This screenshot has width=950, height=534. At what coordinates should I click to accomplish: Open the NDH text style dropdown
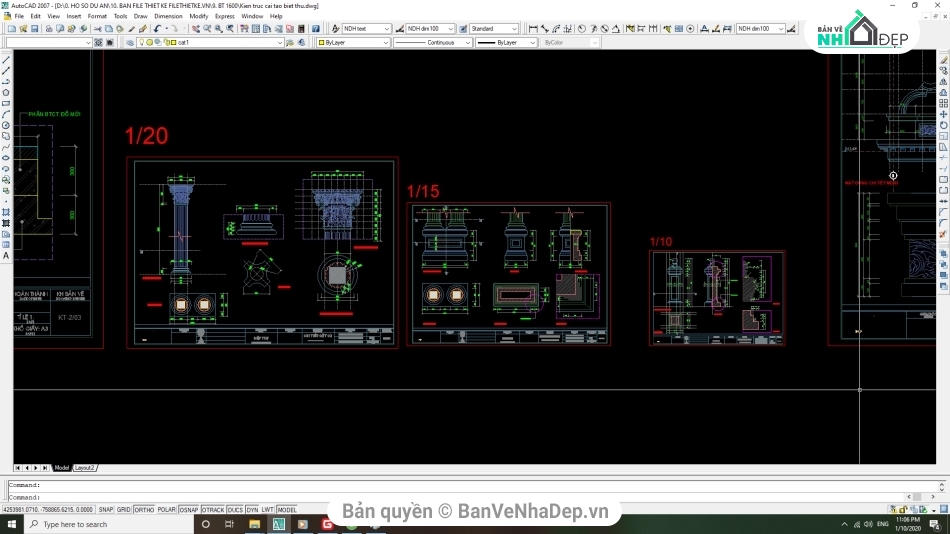click(386, 29)
